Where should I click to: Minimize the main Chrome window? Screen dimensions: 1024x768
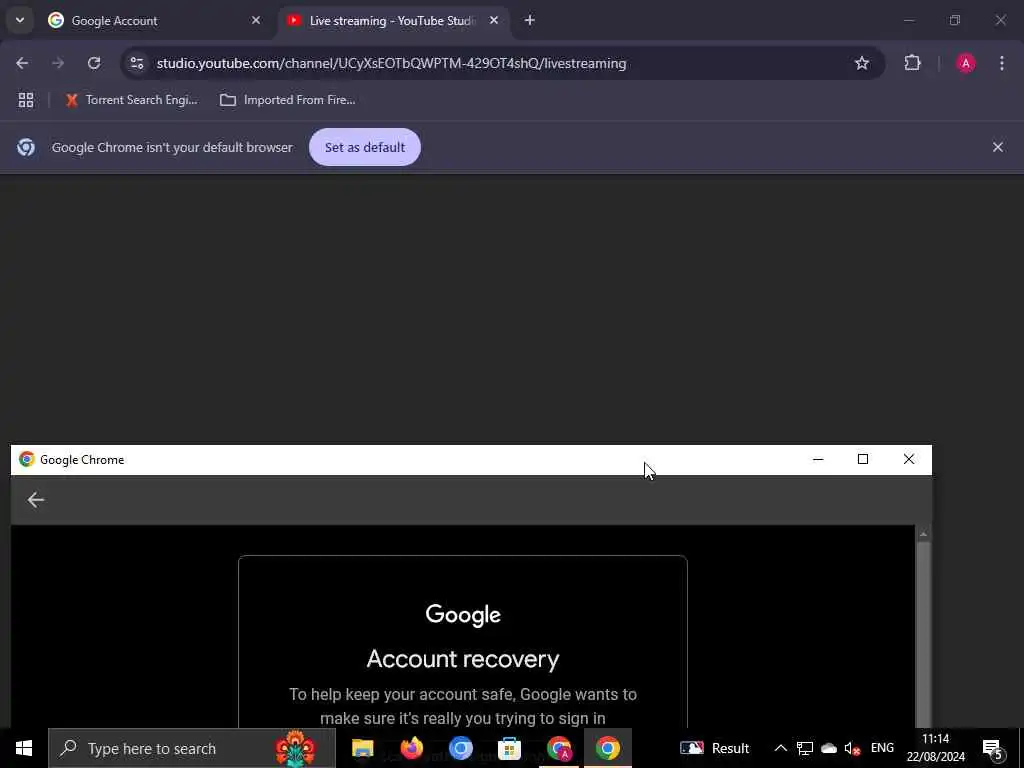(909, 20)
